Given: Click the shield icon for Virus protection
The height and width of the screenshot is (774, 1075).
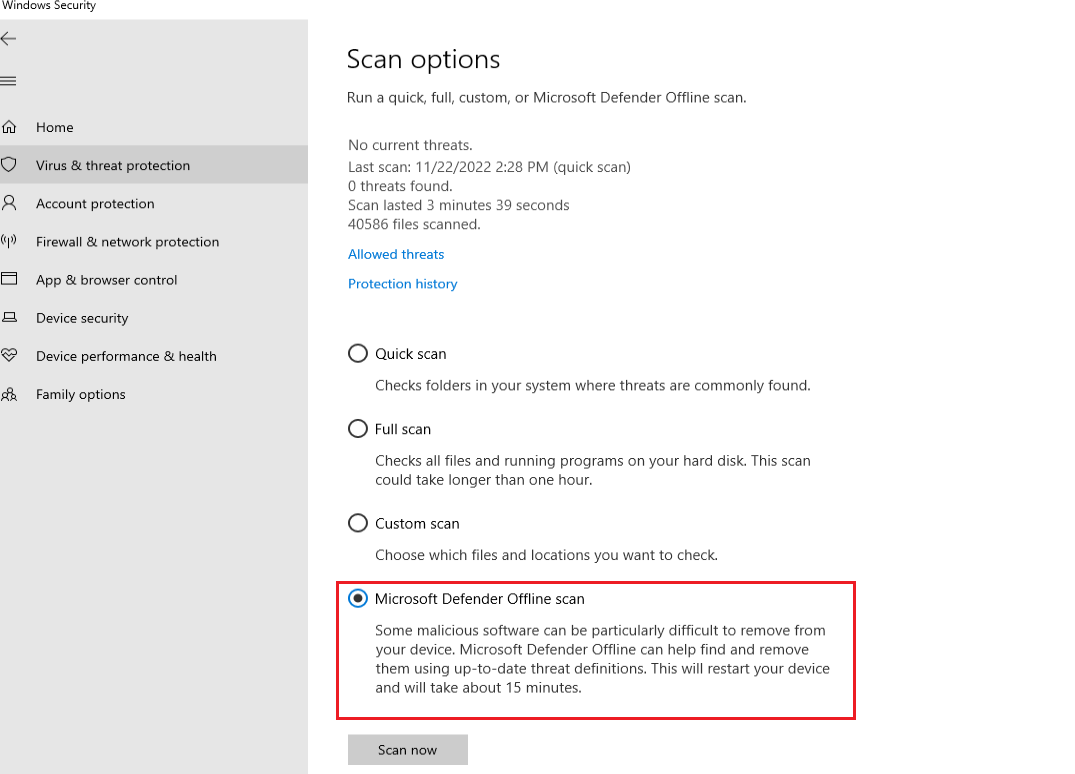Looking at the screenshot, I should coord(9,165).
